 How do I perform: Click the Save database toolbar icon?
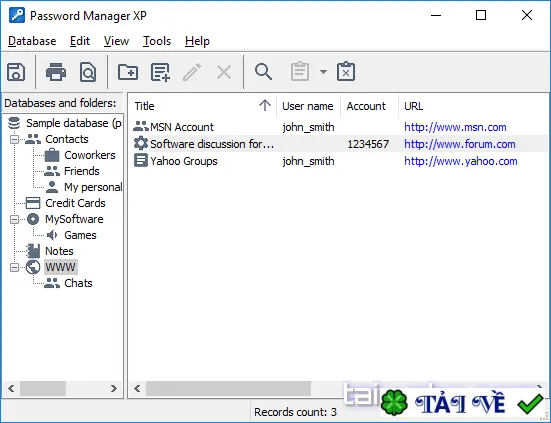[x=16, y=72]
